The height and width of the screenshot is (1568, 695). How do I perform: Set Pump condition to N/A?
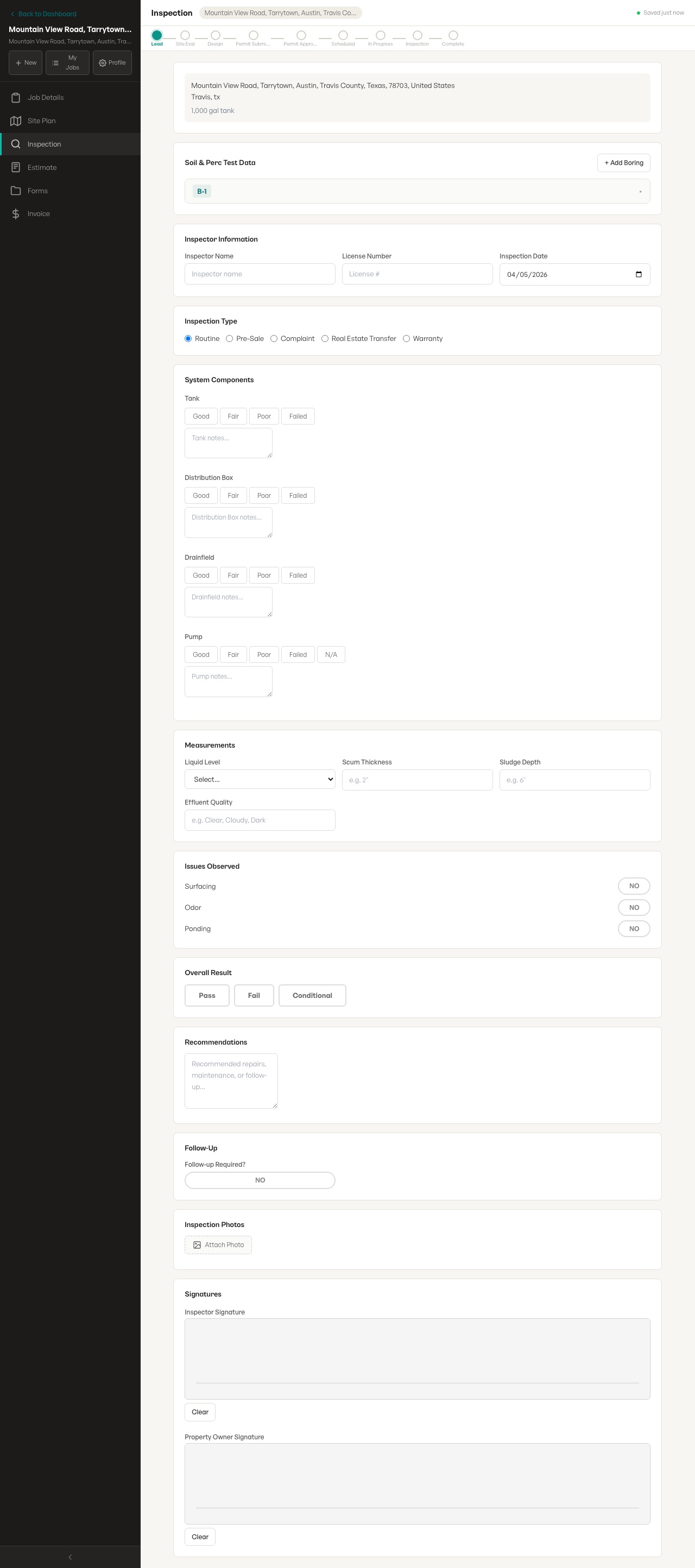pos(331,654)
